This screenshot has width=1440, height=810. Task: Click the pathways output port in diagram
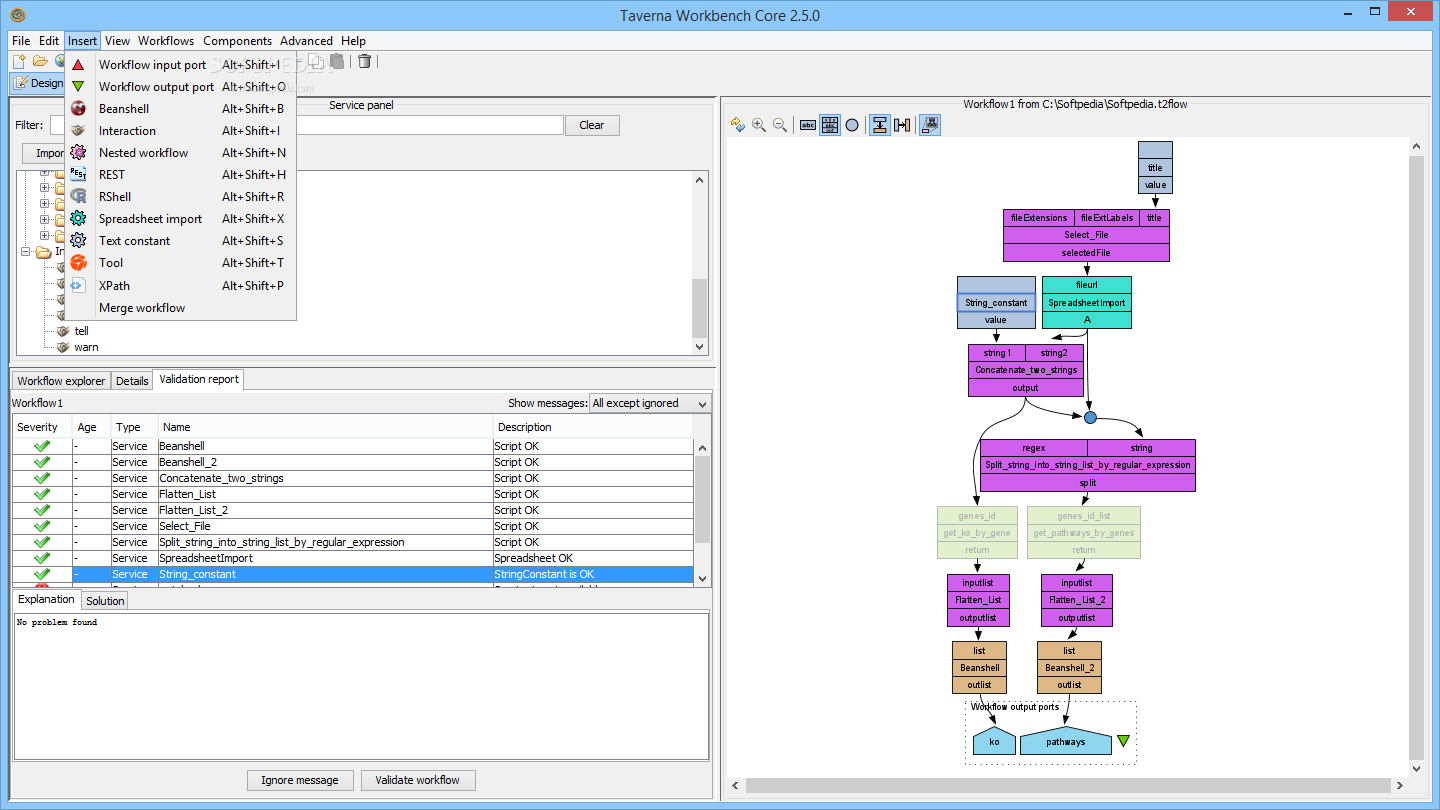[1066, 741]
